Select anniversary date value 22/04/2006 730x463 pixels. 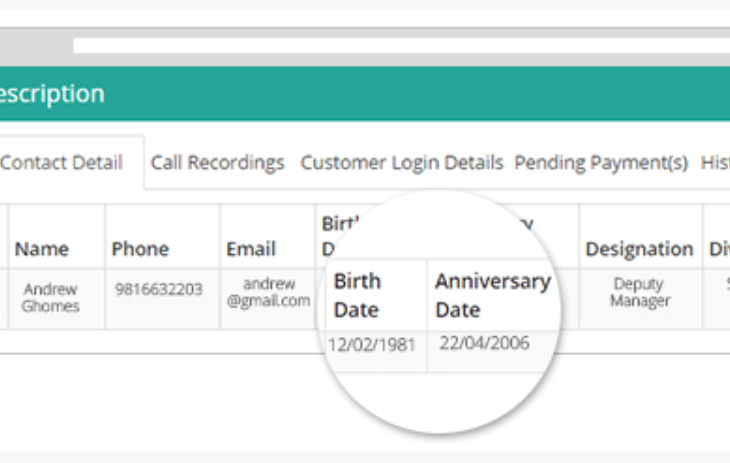[484, 343]
